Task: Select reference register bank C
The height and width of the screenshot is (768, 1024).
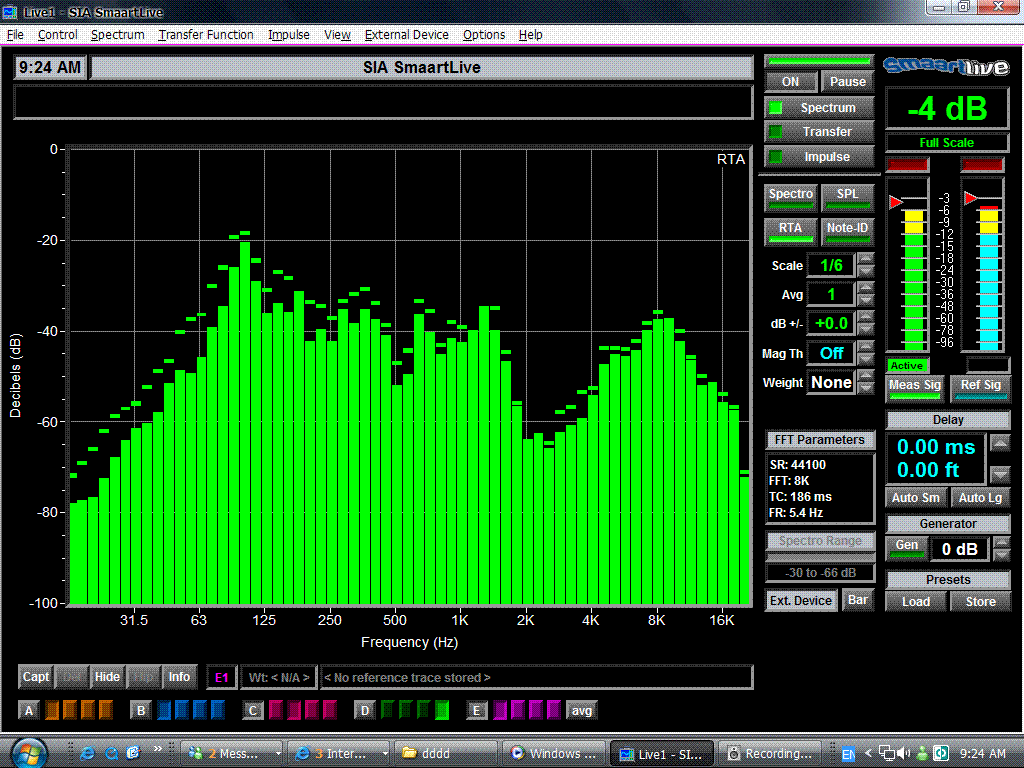Action: (253, 711)
